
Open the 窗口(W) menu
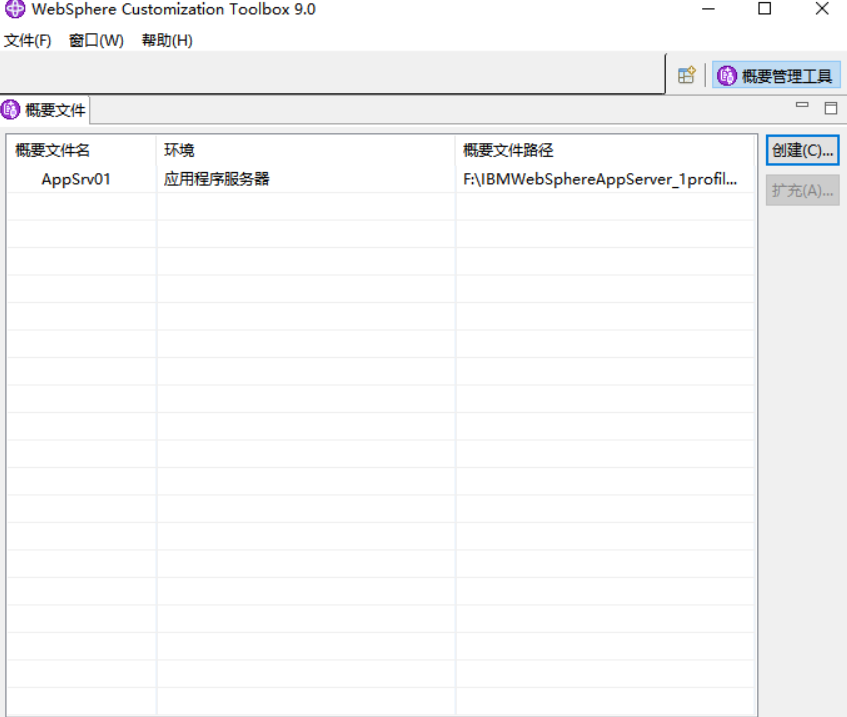(96, 41)
